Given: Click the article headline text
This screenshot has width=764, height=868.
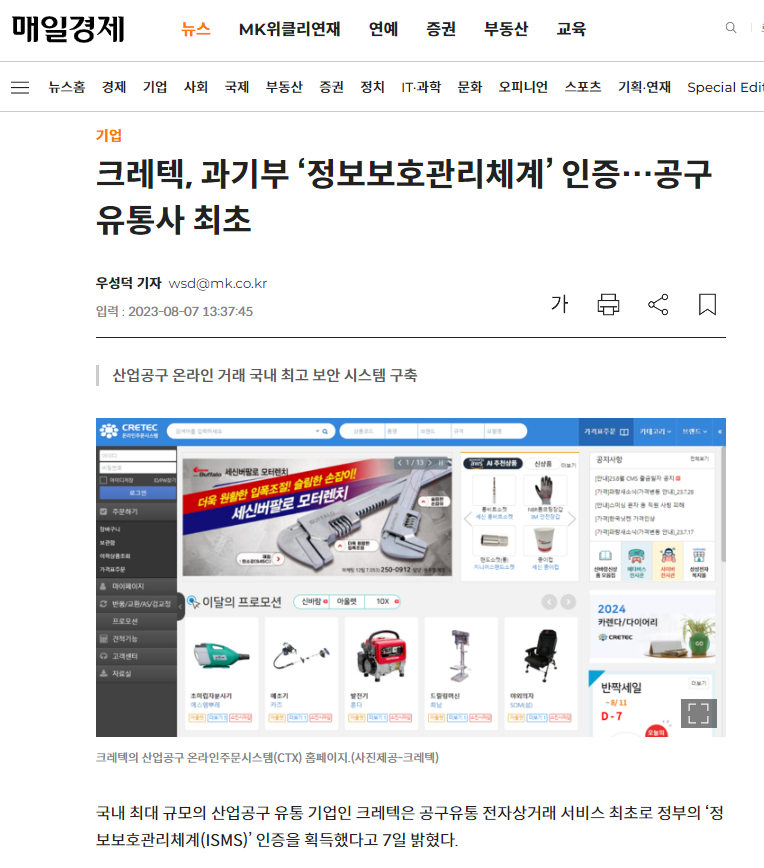Looking at the screenshot, I should [x=404, y=197].
